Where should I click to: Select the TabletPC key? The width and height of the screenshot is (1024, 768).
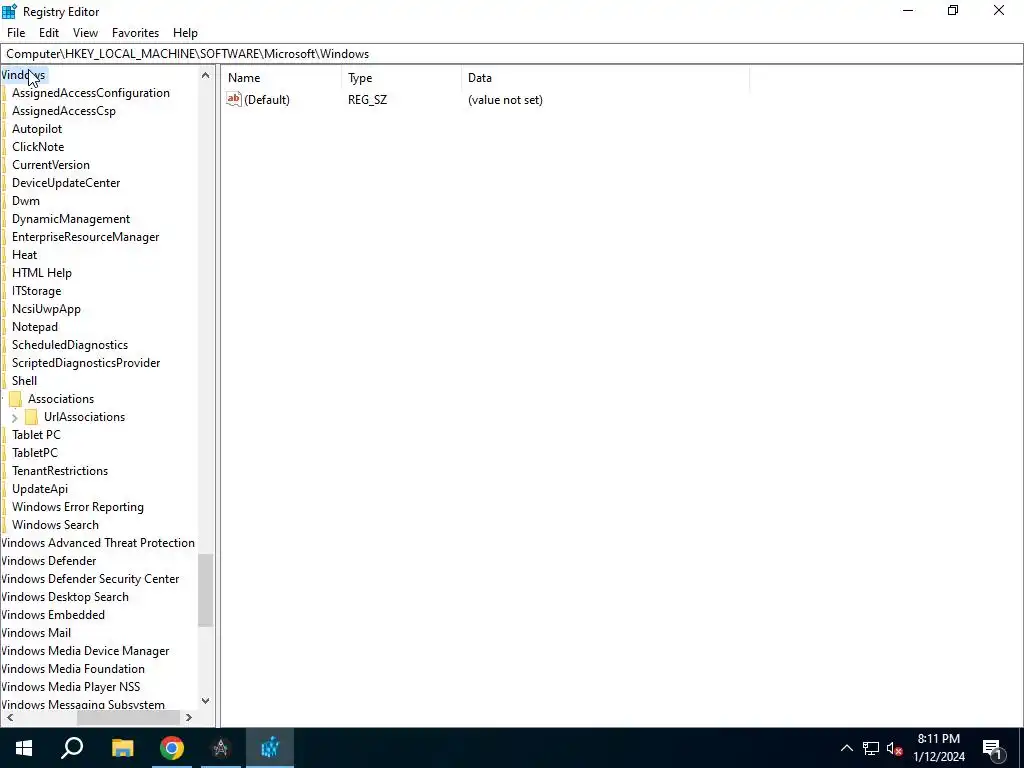35,453
